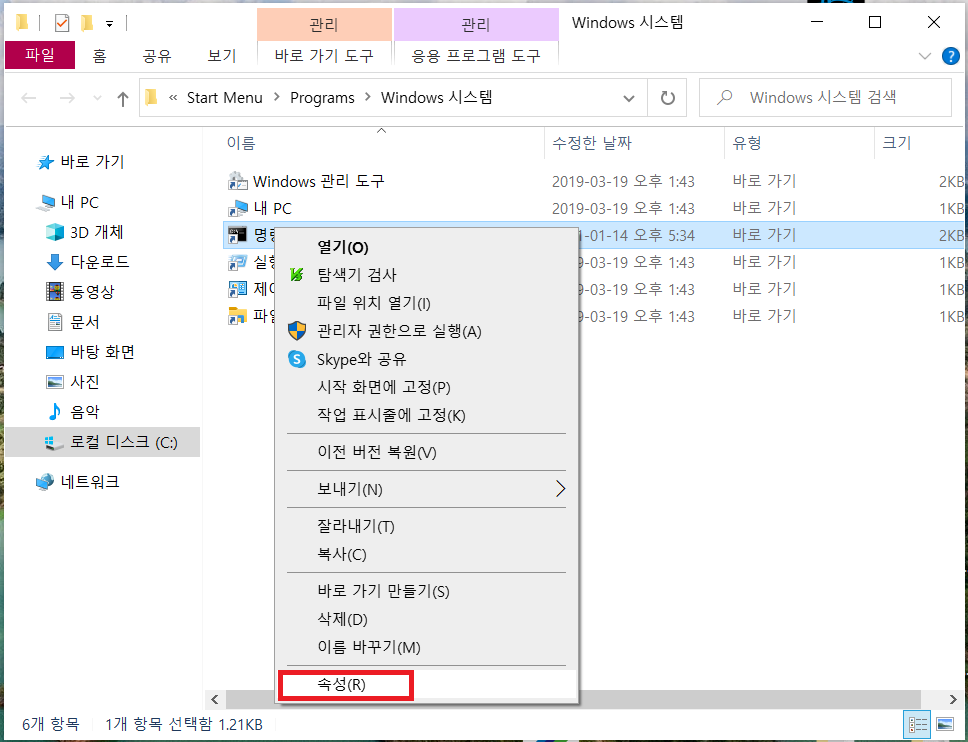Click Start Menu in the breadcrumb path
Viewport: 968px width, 742px height.
225,98
